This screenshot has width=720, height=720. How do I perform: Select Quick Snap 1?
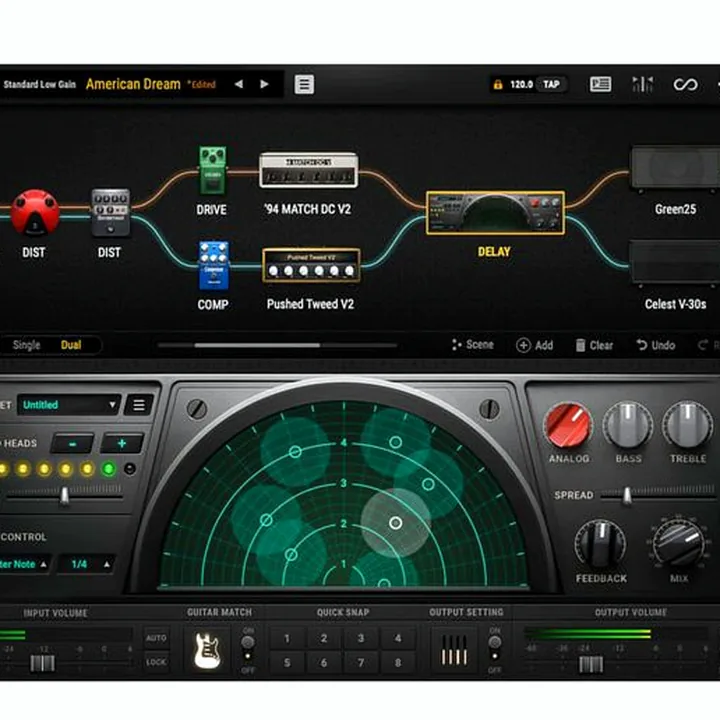[287, 639]
